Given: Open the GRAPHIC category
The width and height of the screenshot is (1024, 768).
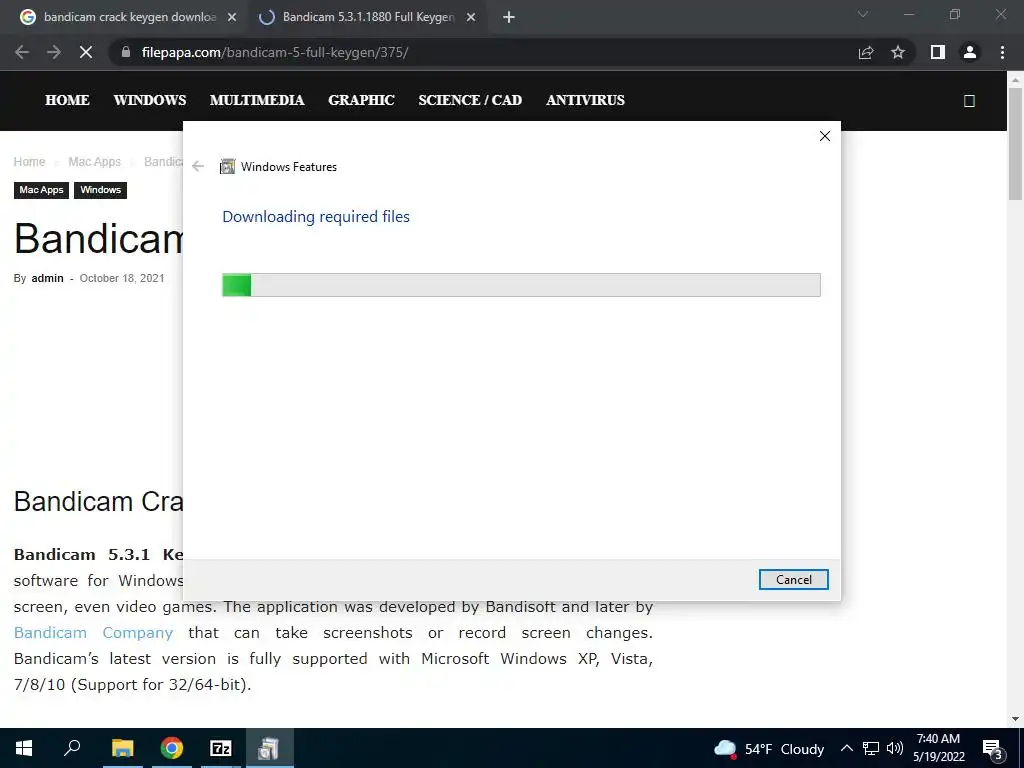Looking at the screenshot, I should click(x=361, y=100).
